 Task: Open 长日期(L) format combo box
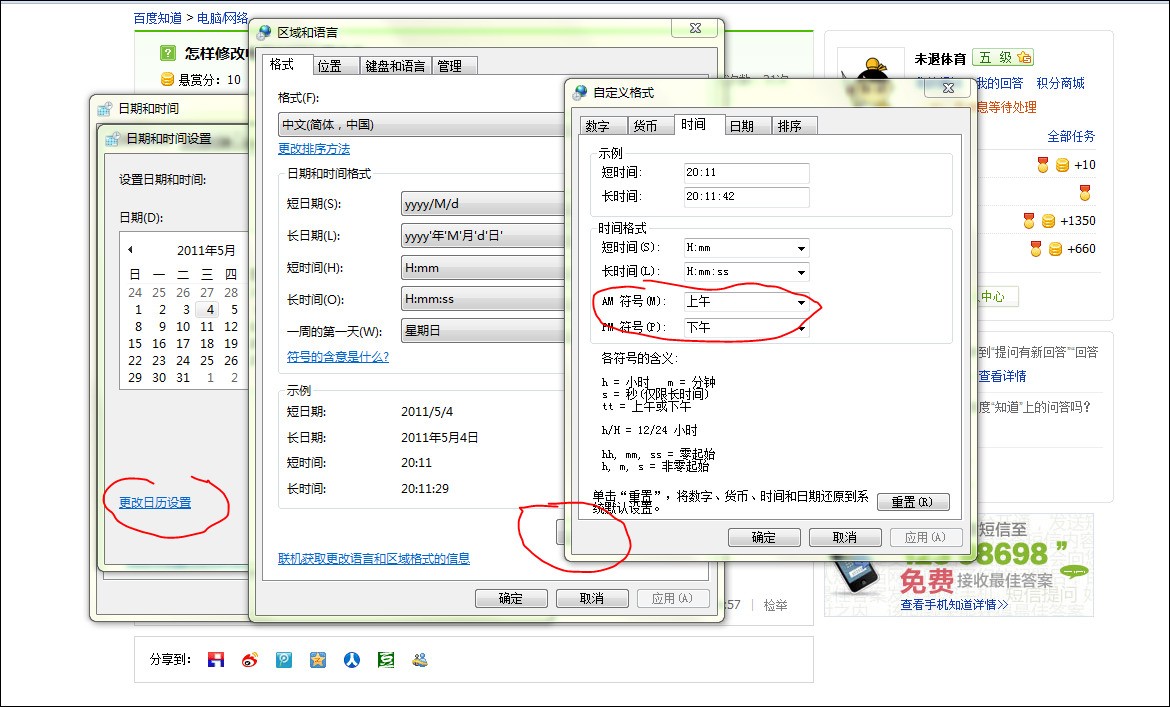[x=483, y=236]
